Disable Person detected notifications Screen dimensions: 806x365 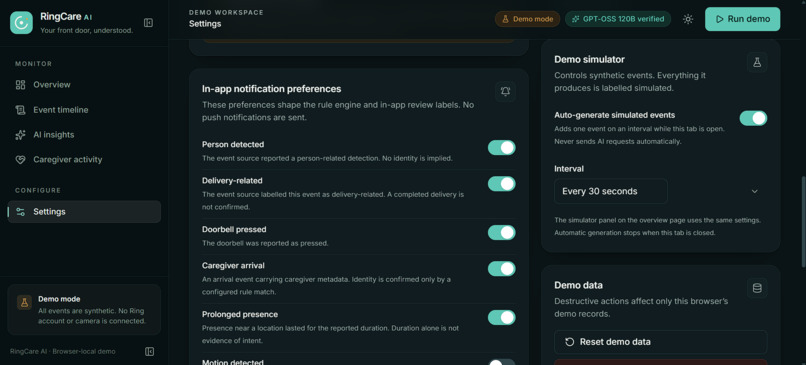click(502, 148)
